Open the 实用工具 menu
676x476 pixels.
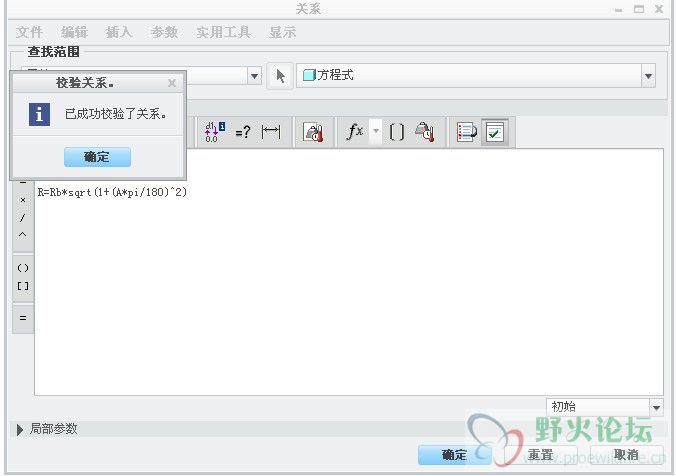point(223,32)
